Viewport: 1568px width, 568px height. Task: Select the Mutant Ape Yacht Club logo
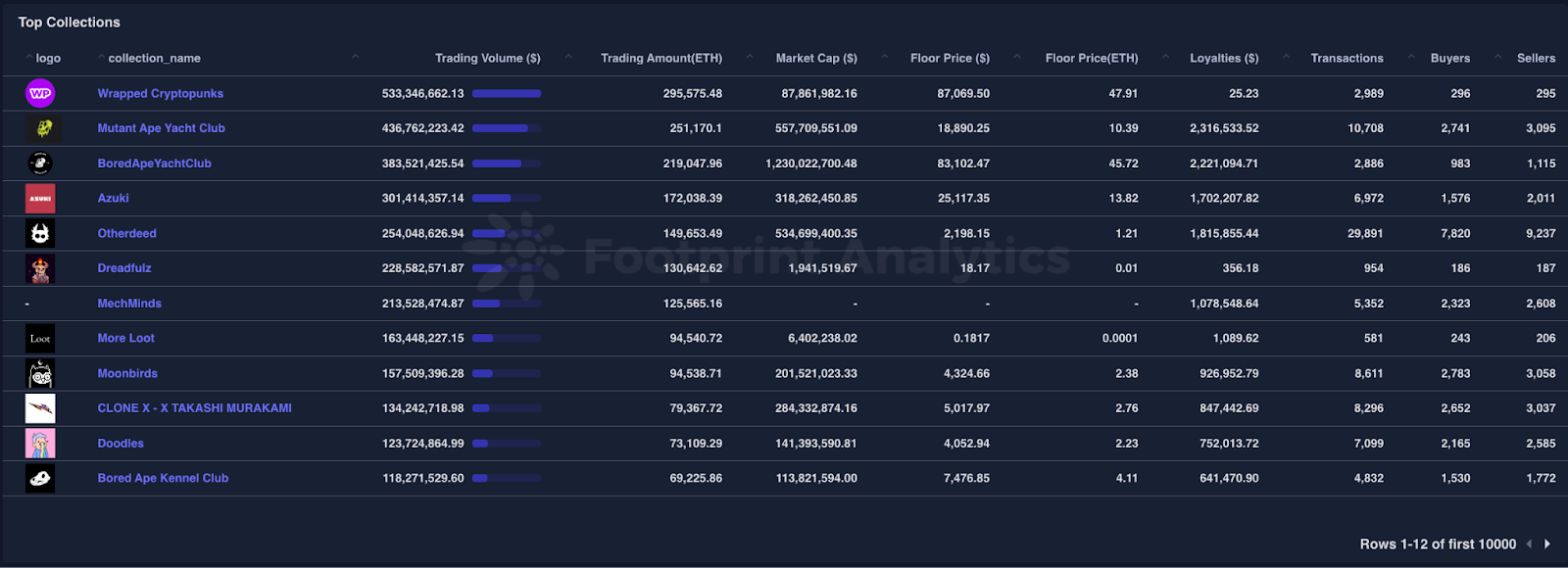coord(39,127)
